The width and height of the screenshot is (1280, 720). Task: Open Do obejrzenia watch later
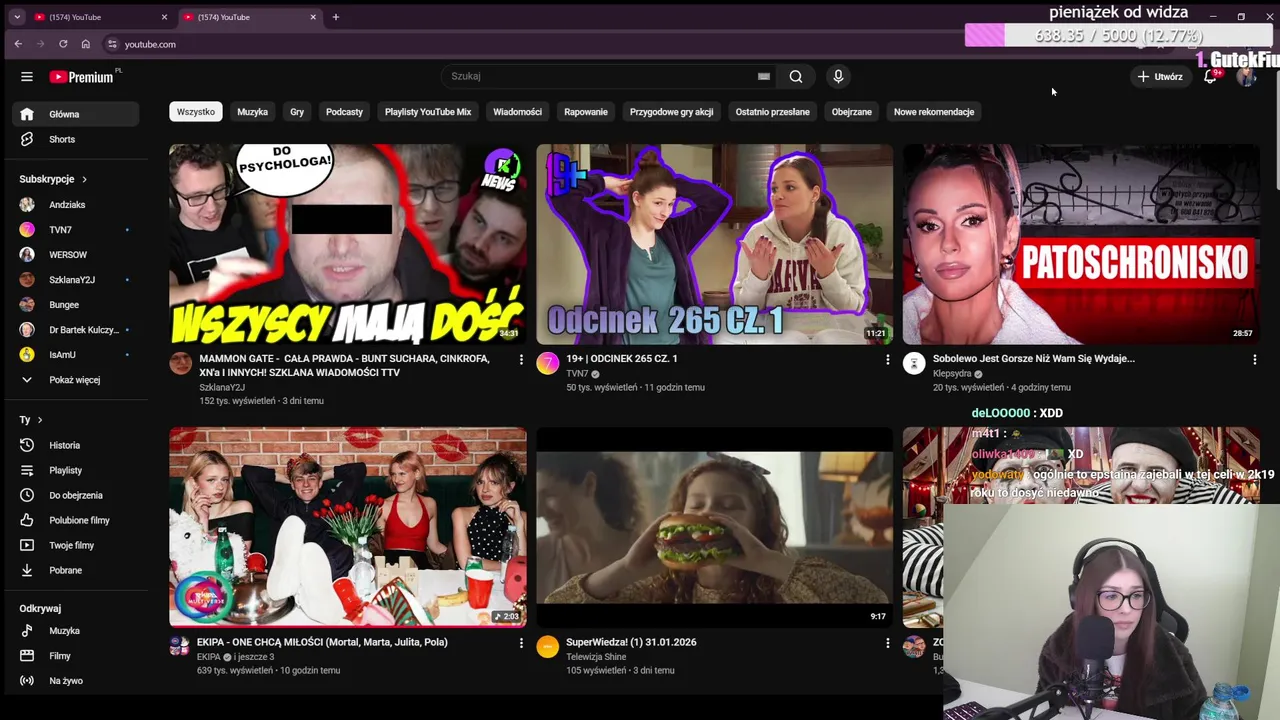(78, 495)
